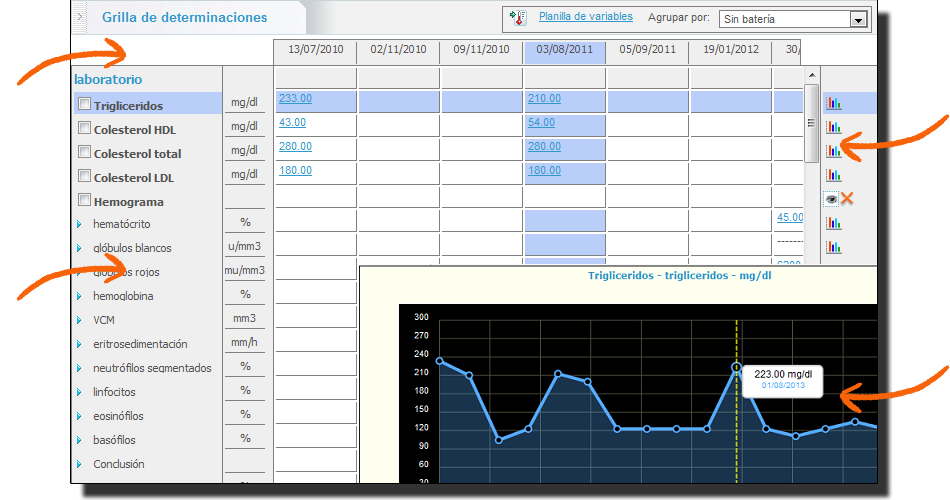The image size is (950, 500).
Task: Open the Agrupar por dropdown
Action: pyautogui.click(x=856, y=19)
